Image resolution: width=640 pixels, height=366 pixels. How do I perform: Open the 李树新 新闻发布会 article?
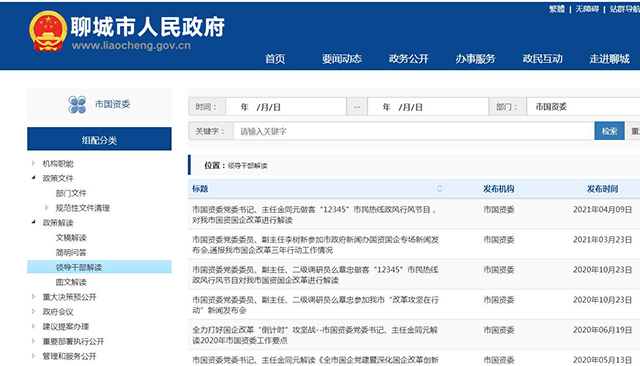pyautogui.click(x=315, y=245)
